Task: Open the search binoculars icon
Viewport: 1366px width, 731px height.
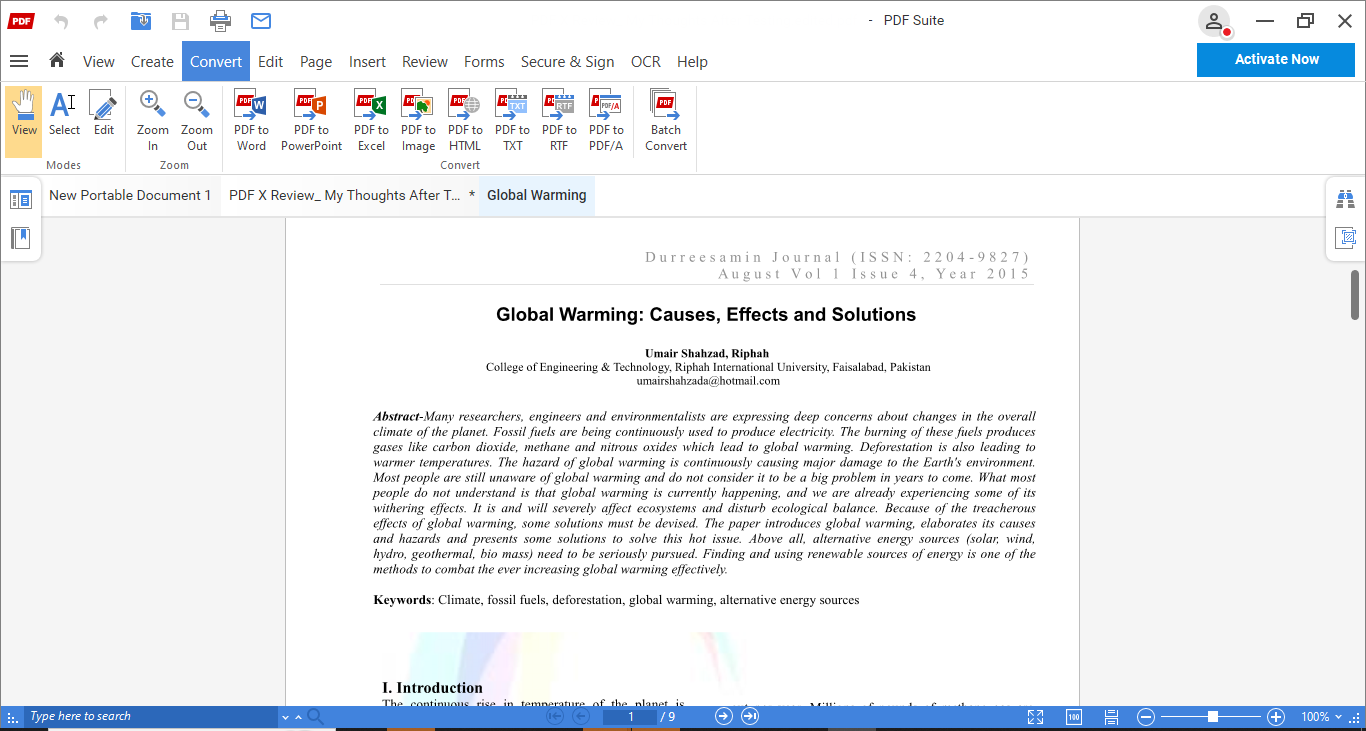Action: point(1345,199)
